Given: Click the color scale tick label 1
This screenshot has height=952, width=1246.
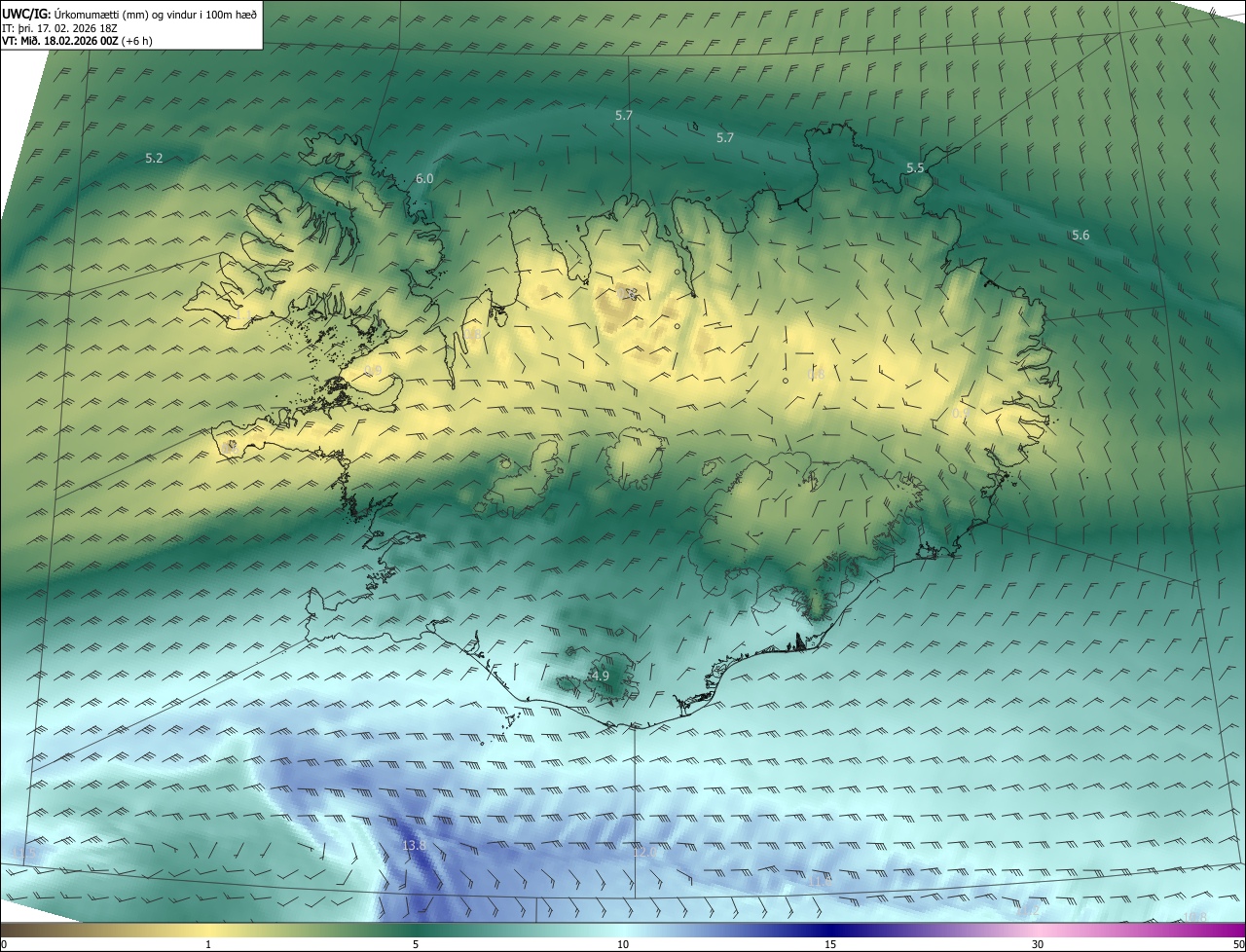Looking at the screenshot, I should coord(208,944).
